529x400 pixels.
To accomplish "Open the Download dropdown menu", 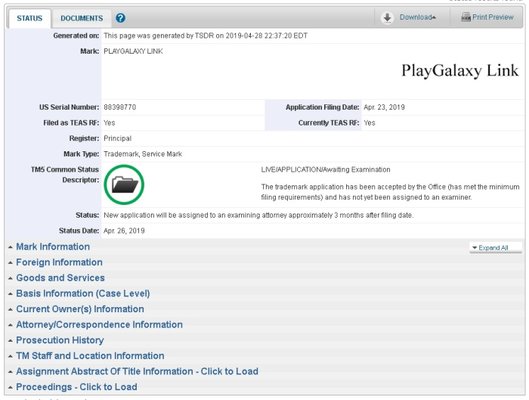I will click(x=417, y=17).
